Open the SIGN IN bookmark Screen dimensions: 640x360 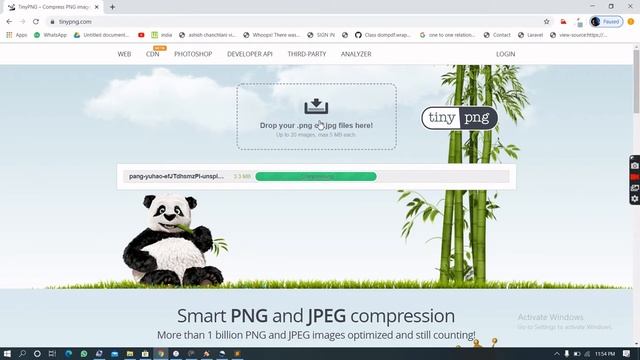[x=321, y=35]
